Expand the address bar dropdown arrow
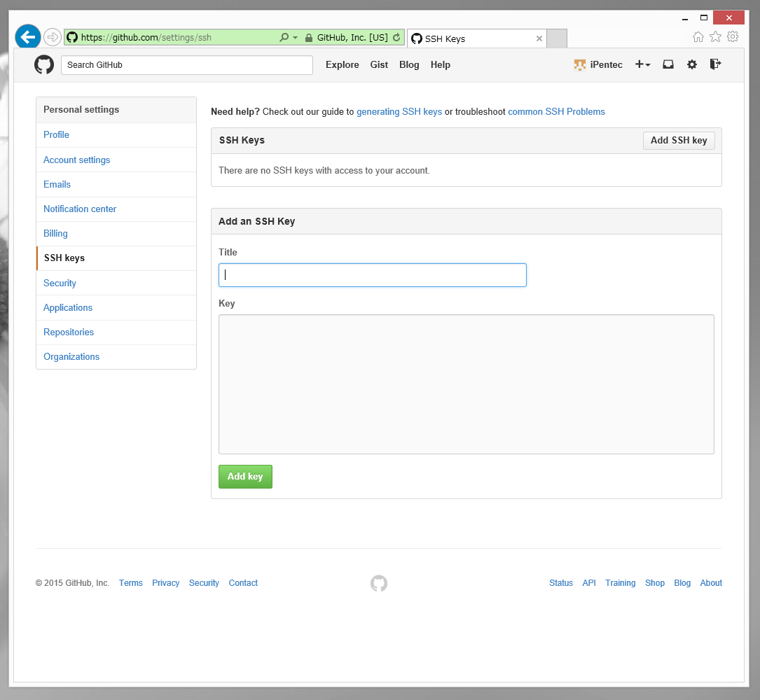Viewport: 760px width, 700px height. coord(295,37)
